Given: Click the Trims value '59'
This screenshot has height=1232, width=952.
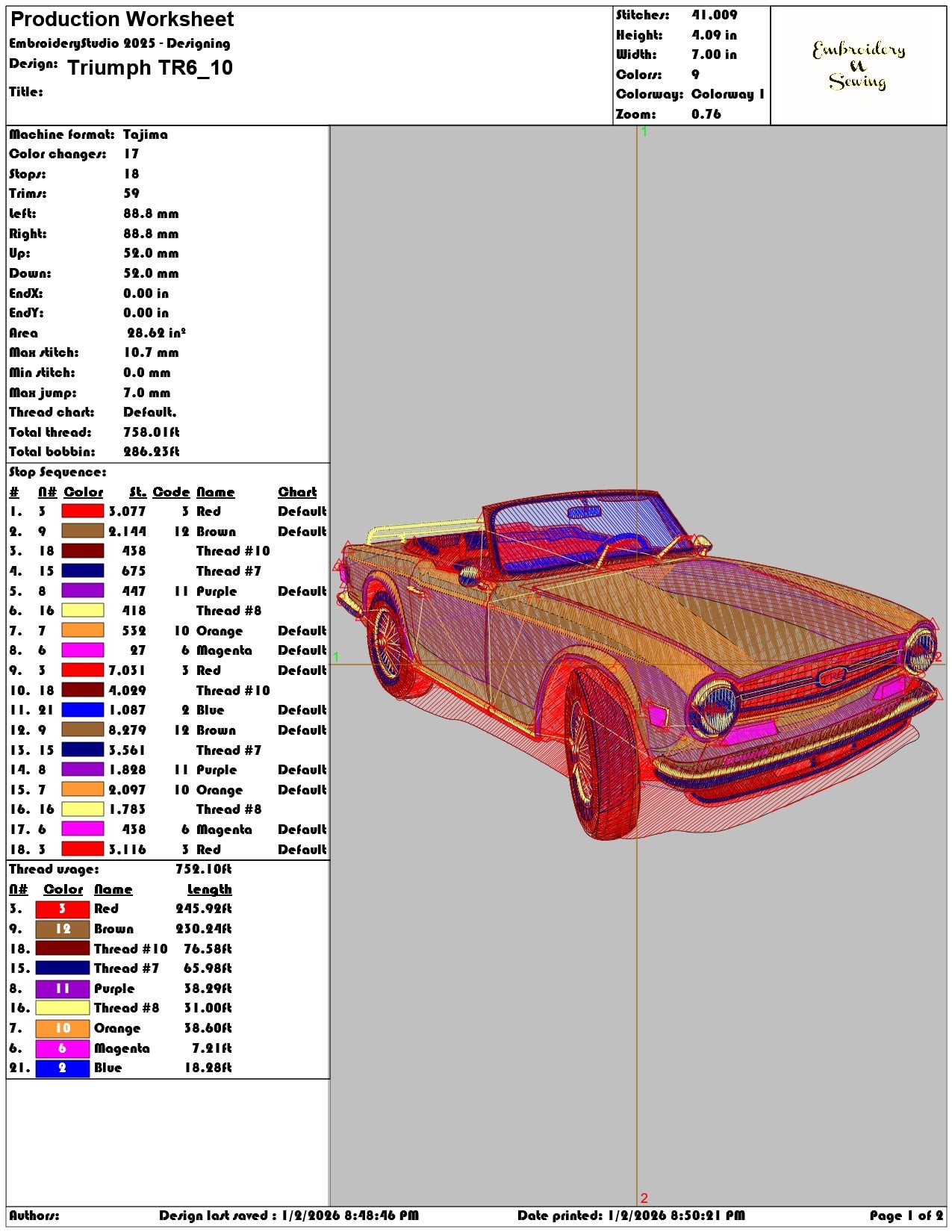Looking at the screenshot, I should (x=131, y=193).
